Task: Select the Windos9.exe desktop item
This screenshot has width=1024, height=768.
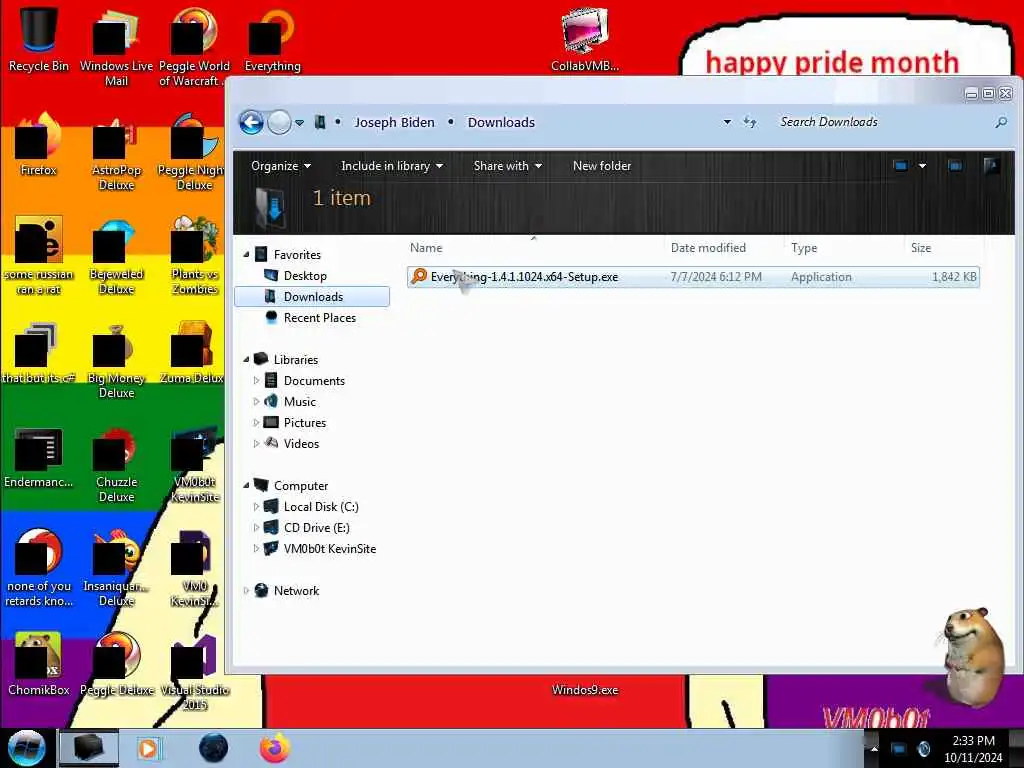Action: click(584, 690)
